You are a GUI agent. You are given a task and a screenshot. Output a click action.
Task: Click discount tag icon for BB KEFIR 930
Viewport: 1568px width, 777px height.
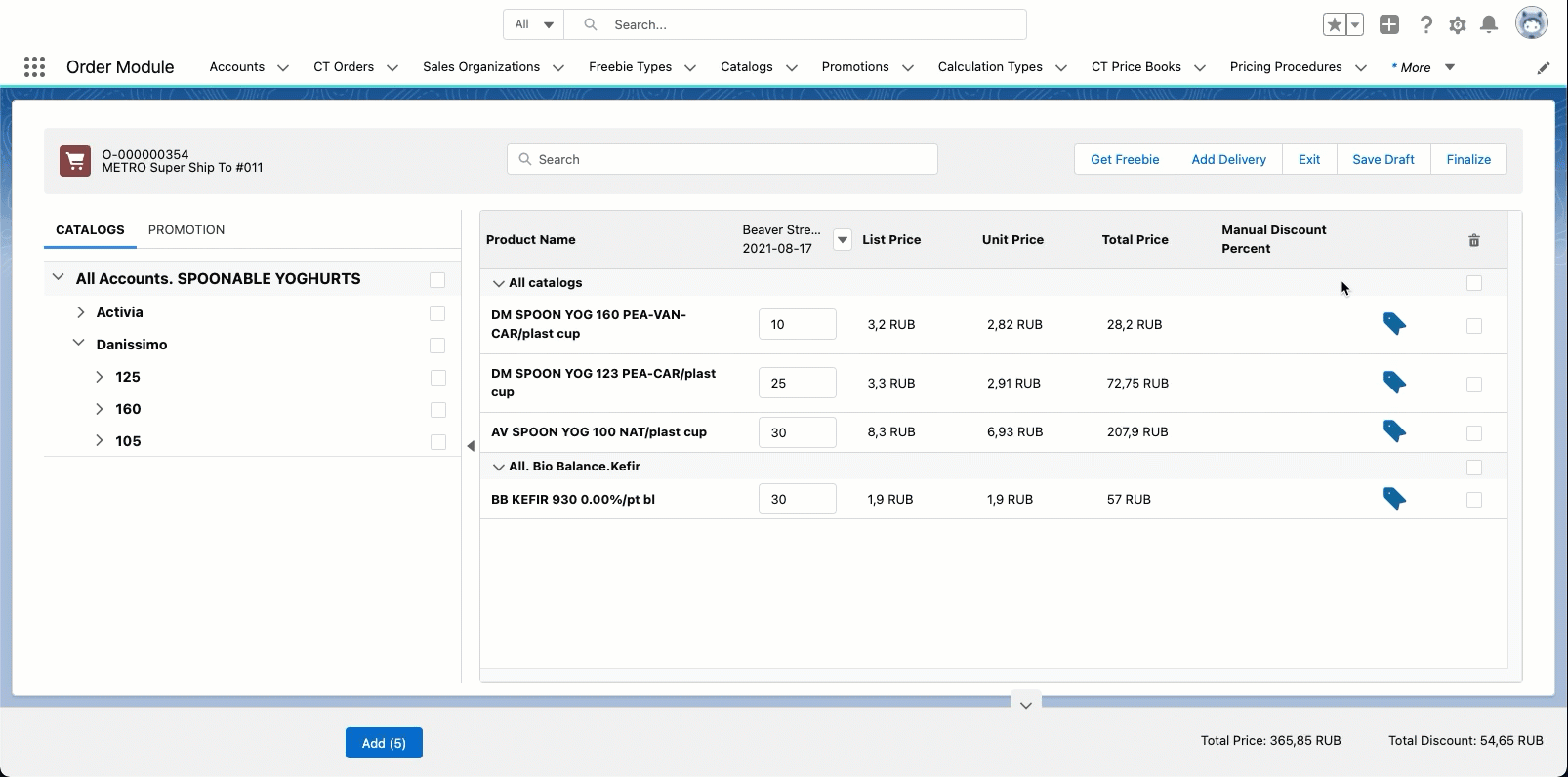point(1394,499)
